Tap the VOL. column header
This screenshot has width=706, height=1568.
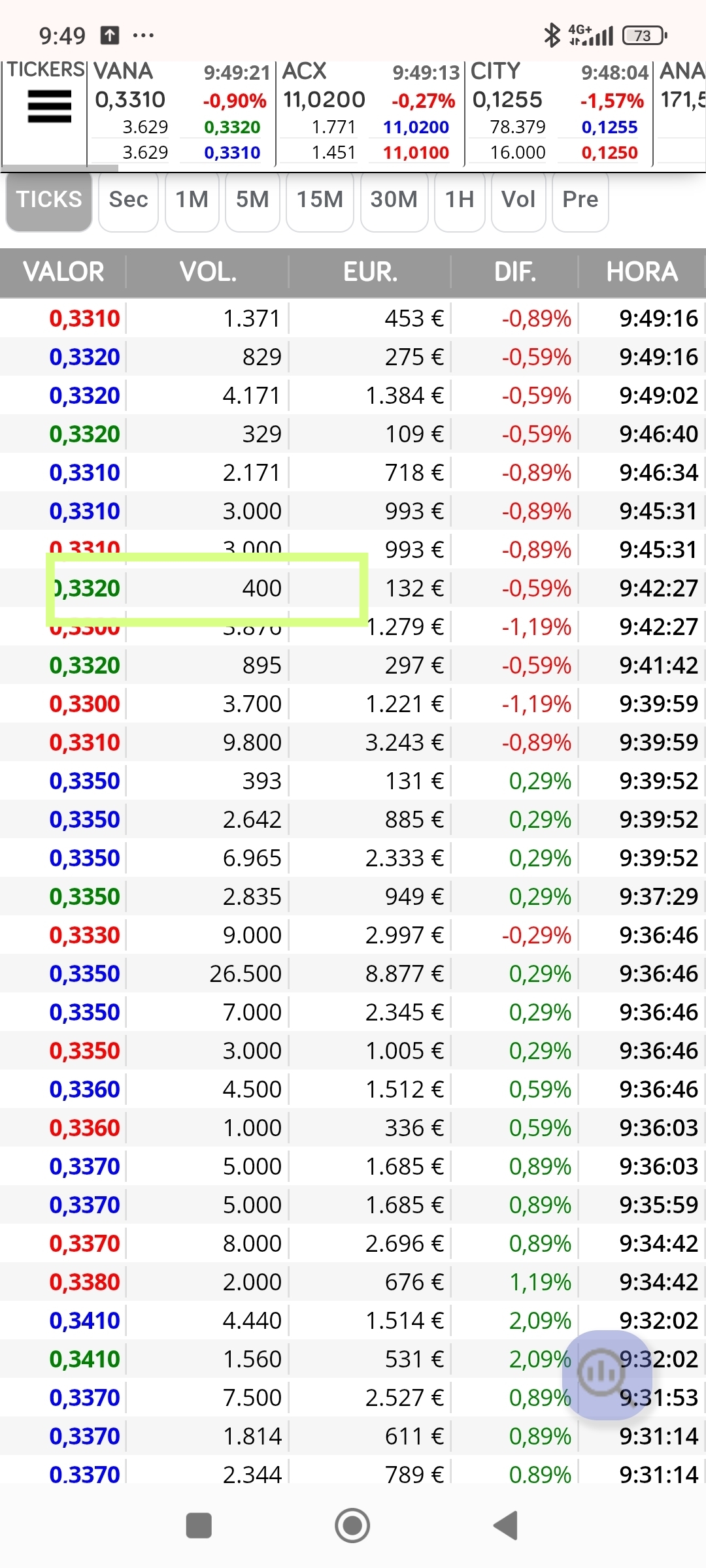click(x=208, y=272)
